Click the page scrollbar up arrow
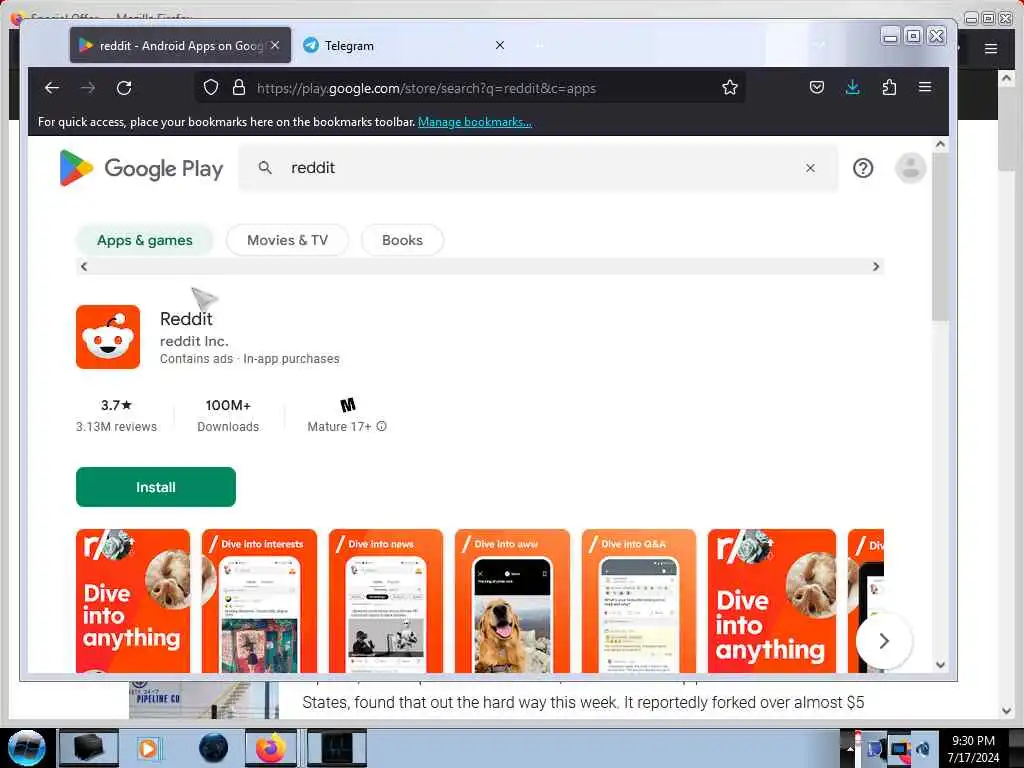Viewport: 1024px width, 768px height. pyautogui.click(x=940, y=144)
